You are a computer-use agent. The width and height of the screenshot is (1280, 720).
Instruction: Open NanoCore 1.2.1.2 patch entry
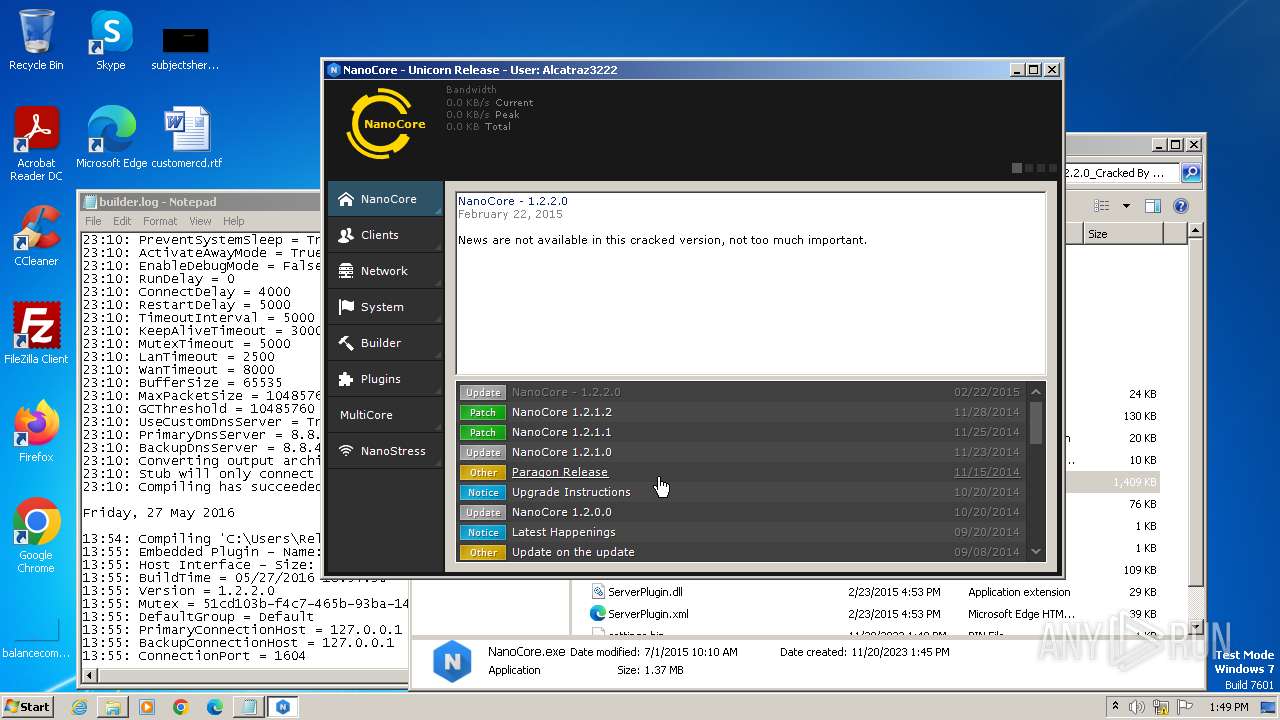pos(741,412)
